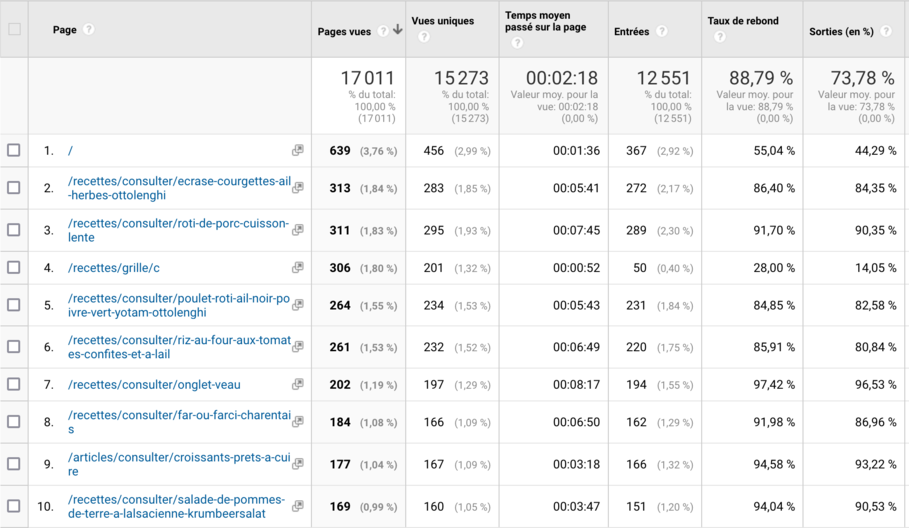This screenshot has height=528, width=909.
Task: Select checkbox for row 1 homepage
Action: (x=14, y=150)
